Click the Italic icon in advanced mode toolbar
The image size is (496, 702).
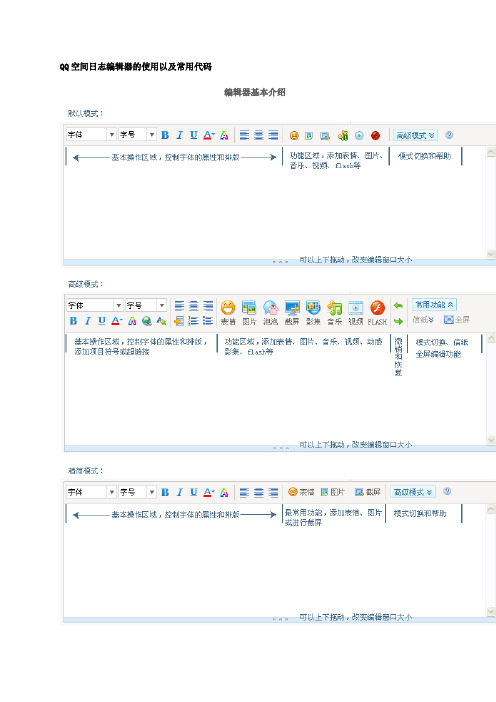[x=87, y=321]
